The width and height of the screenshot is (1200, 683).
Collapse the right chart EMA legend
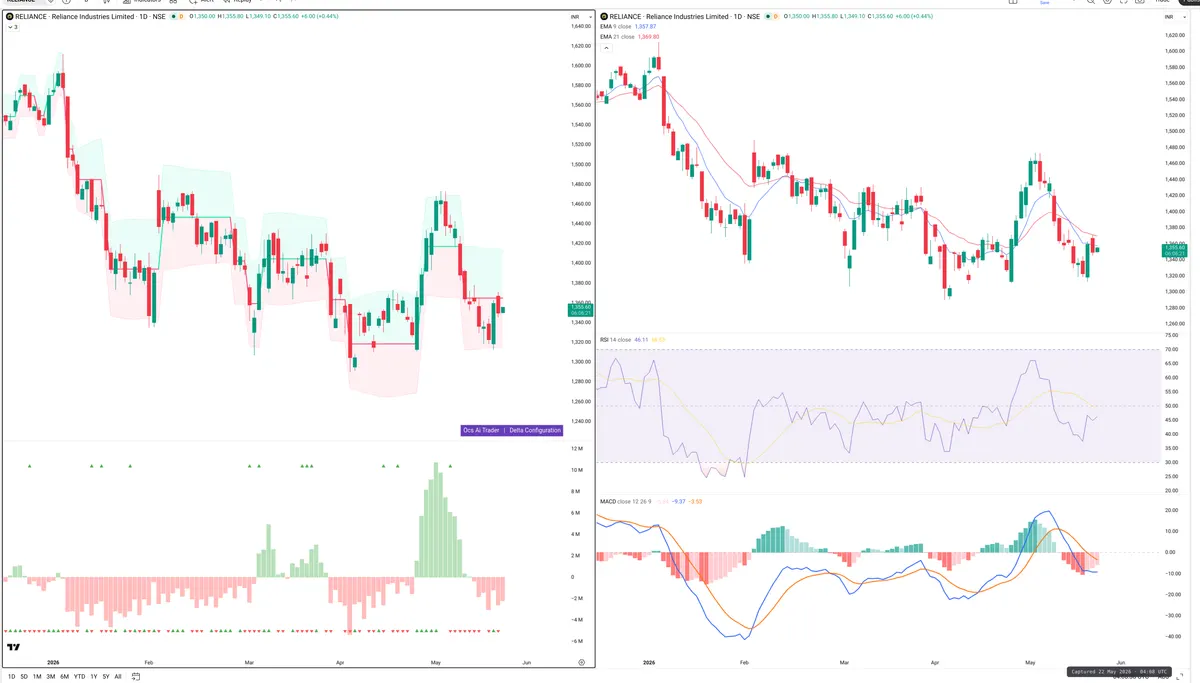[x=606, y=47]
